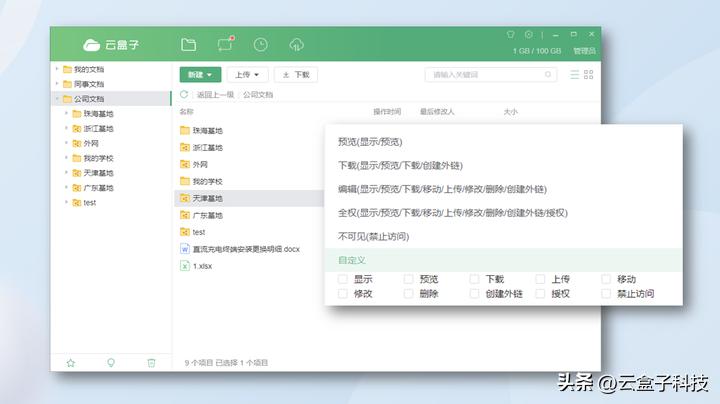The height and width of the screenshot is (404, 720).
Task: Expand 珠海基地 arrow in sidebar tree
Action: tap(66, 113)
